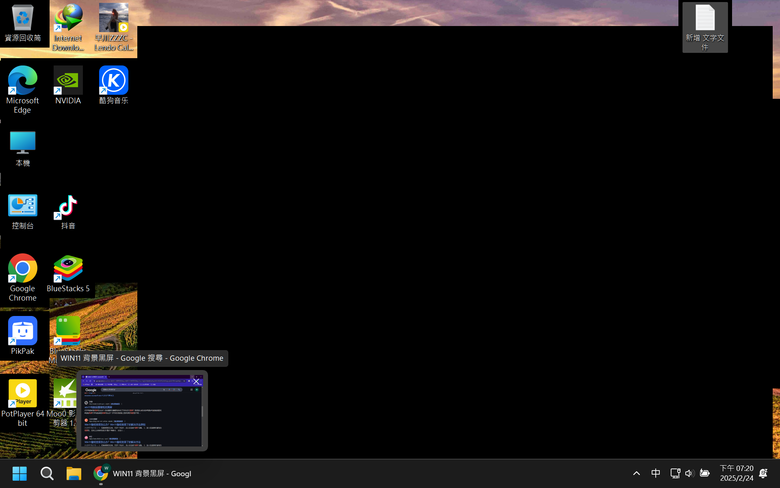The image size is (780, 488).
Task: Open the Lendo Cal video file icon
Action: (113, 27)
